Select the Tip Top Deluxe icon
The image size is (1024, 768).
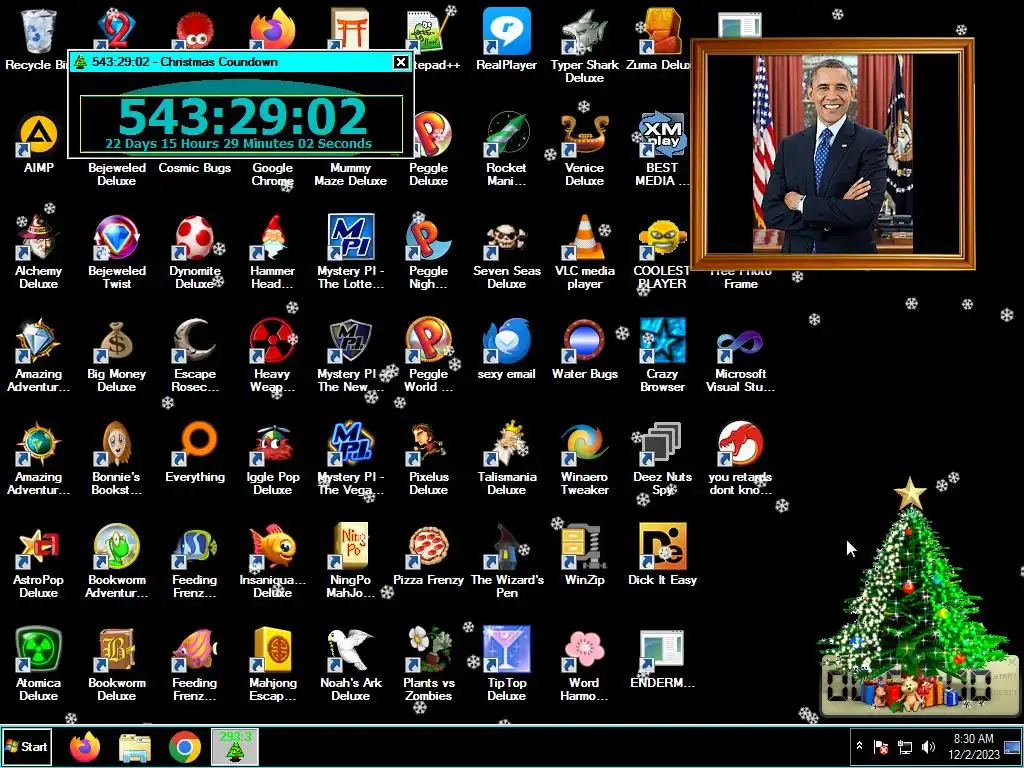[506, 664]
